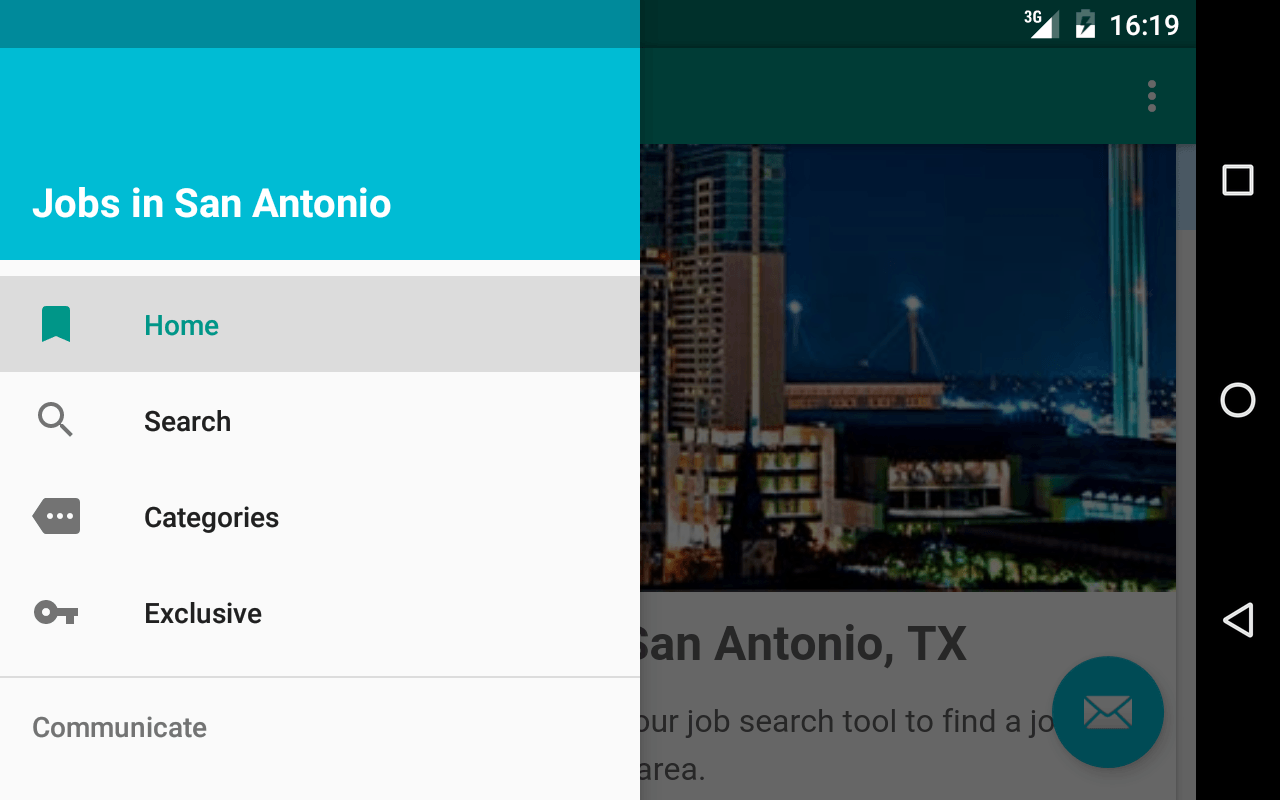
Task: Open the three-dot overflow menu
Action: pyautogui.click(x=1152, y=96)
